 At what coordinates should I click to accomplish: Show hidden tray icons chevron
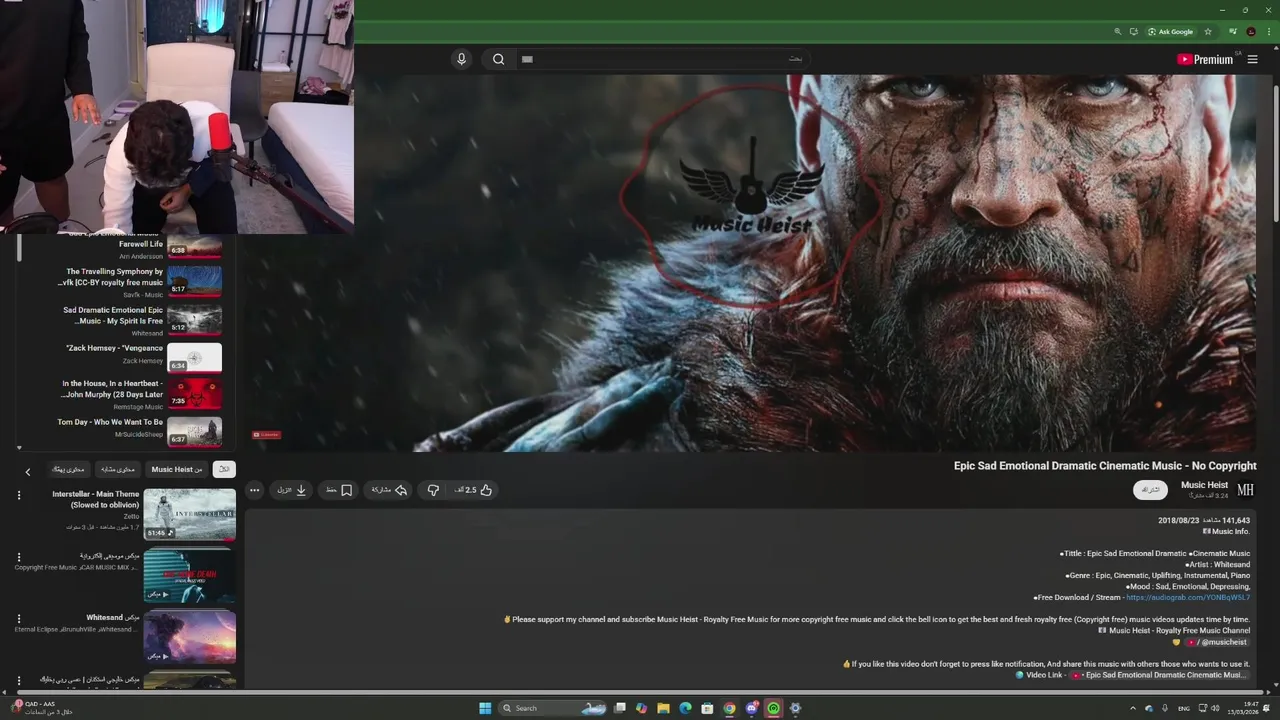point(1133,708)
